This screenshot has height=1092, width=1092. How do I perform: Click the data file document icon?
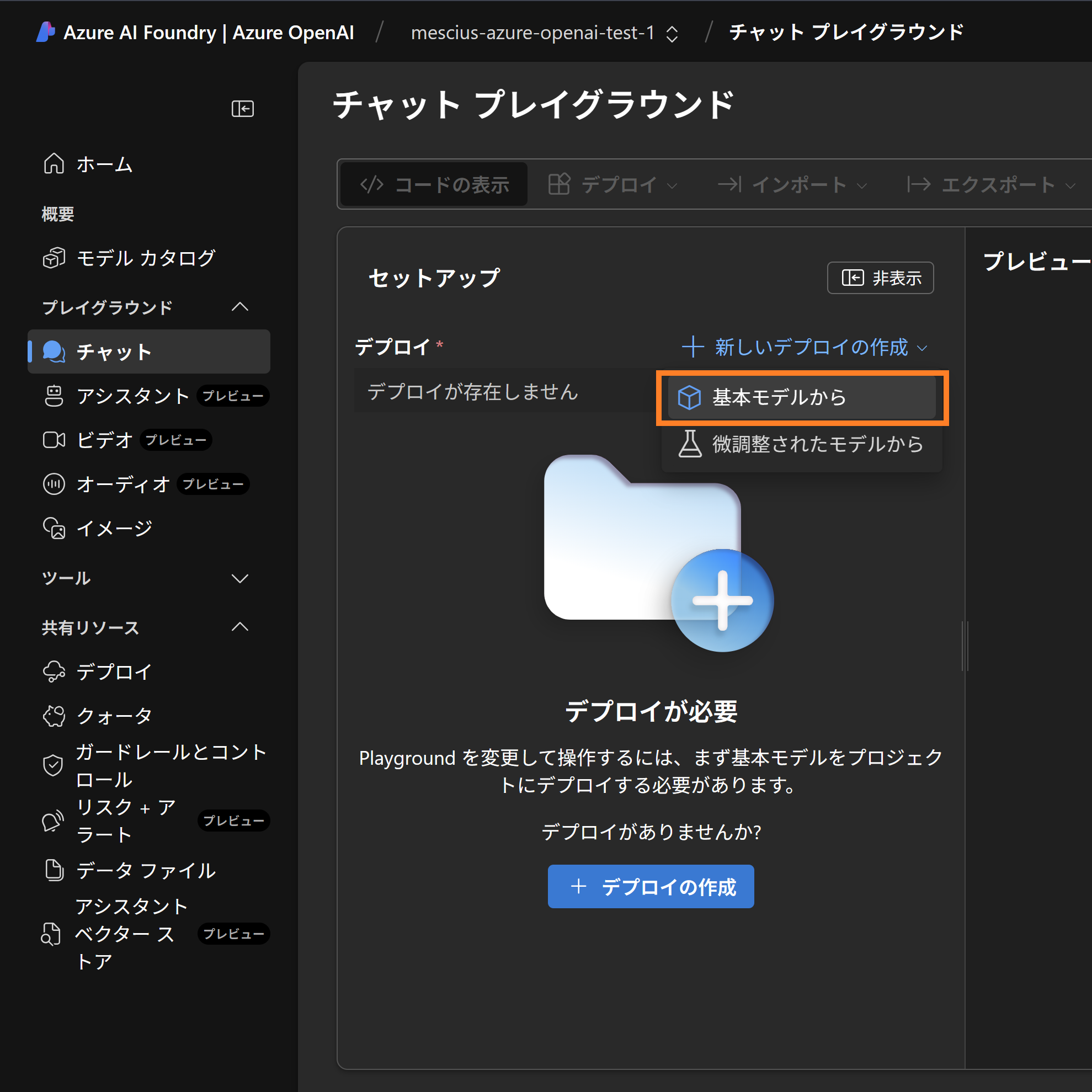click(54, 870)
